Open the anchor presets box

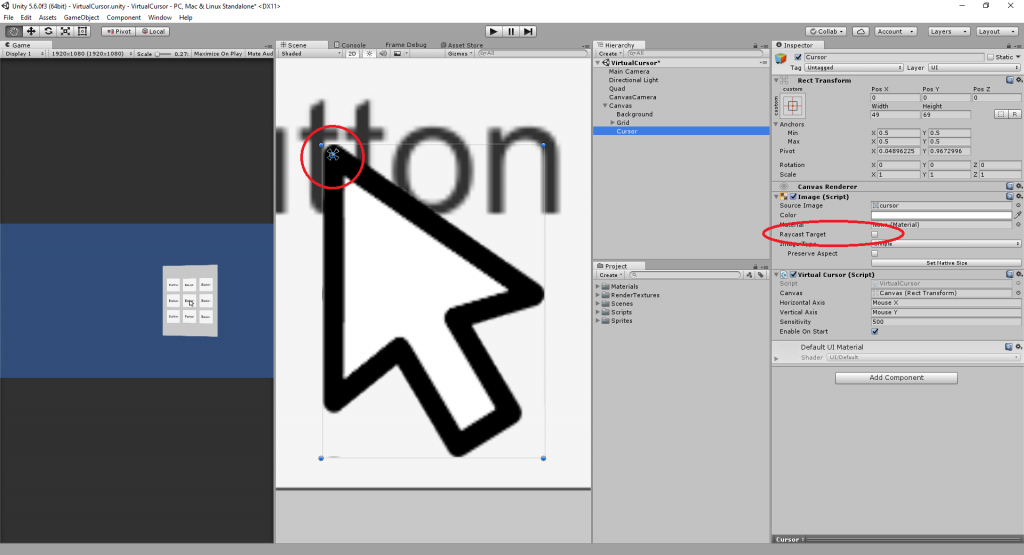point(792,105)
